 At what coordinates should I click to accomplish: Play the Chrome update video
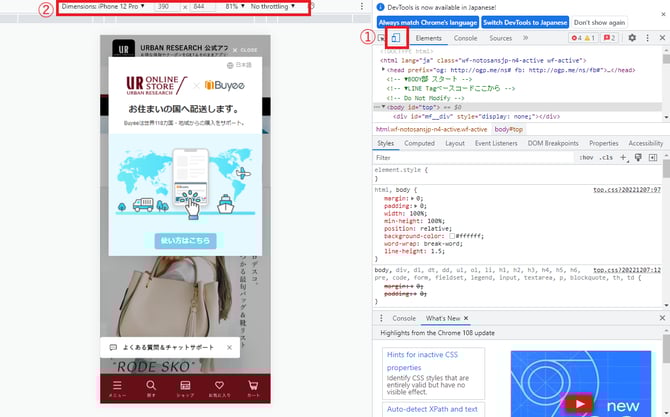click(x=579, y=404)
